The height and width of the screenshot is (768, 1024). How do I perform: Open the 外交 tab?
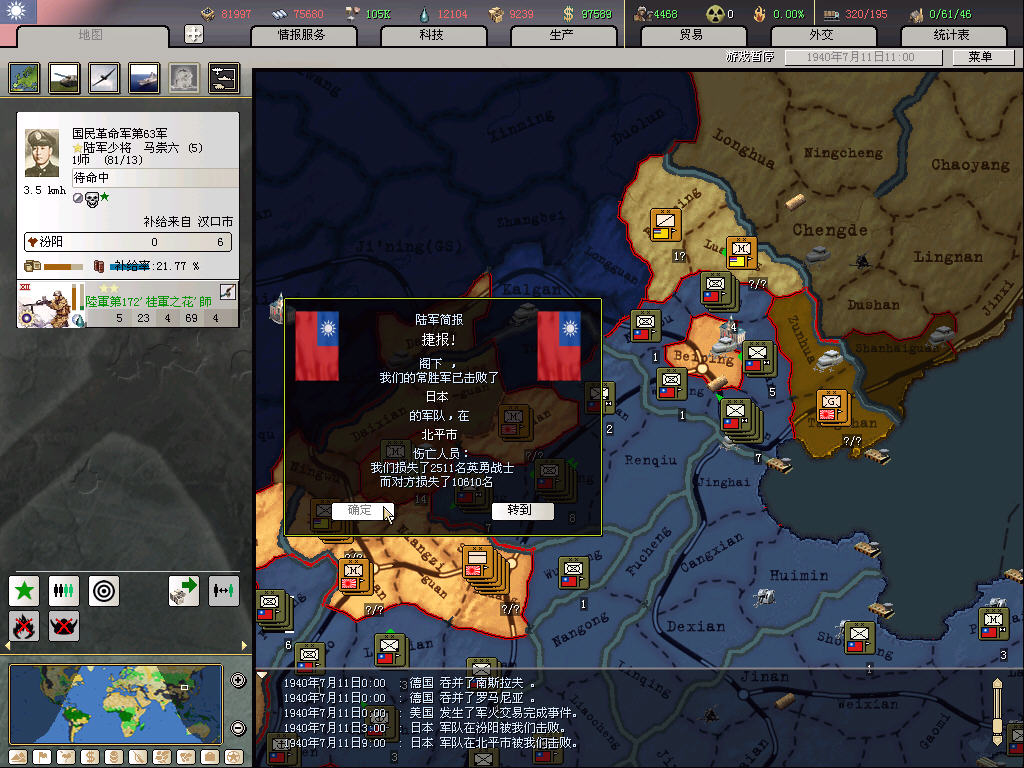[x=822, y=35]
